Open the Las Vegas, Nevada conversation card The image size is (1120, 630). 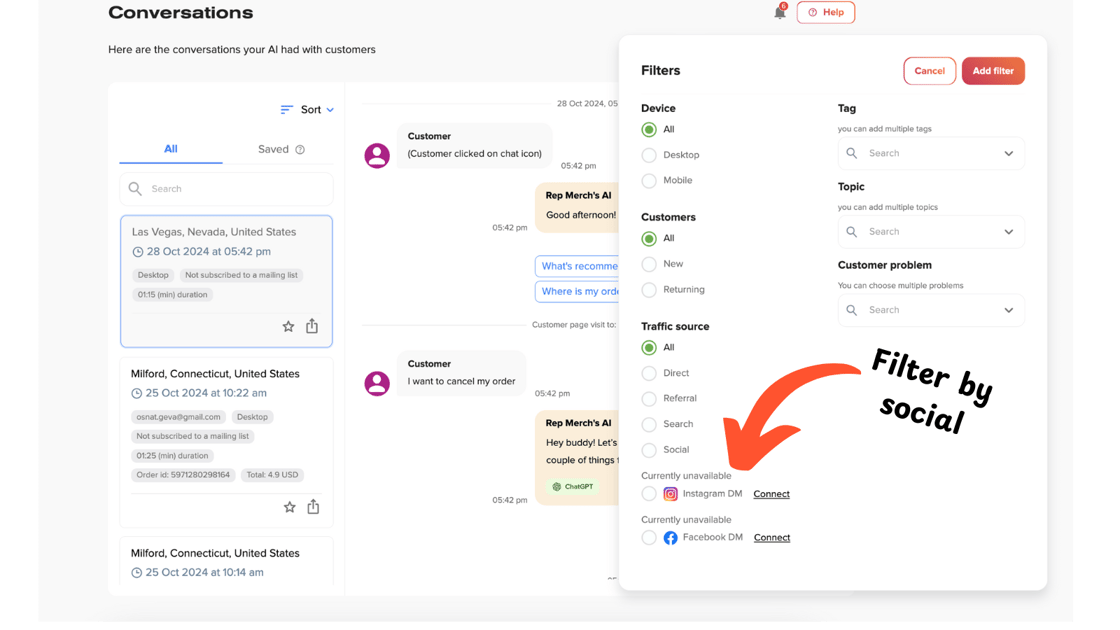tap(226, 281)
